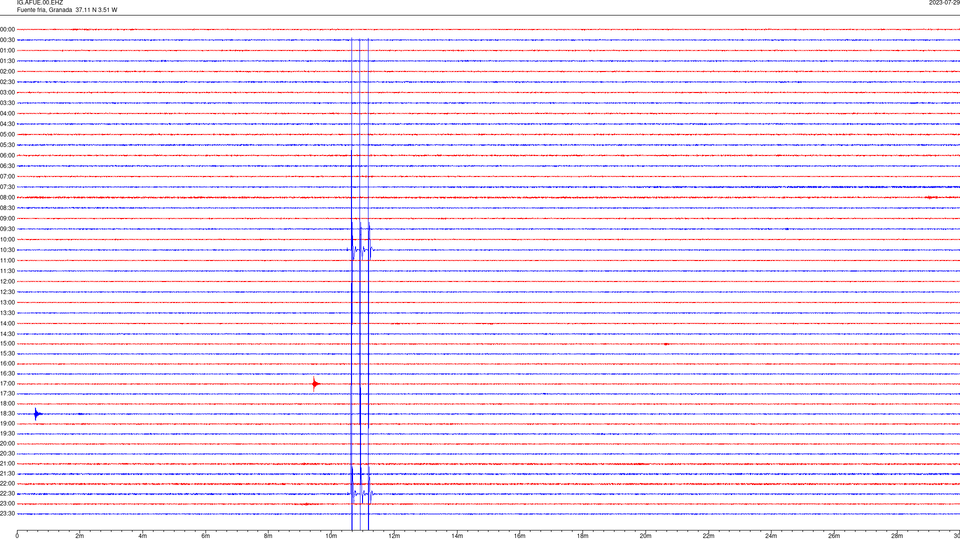
Task: Click the 6m tick on the bottom axis
Action: [205, 536]
